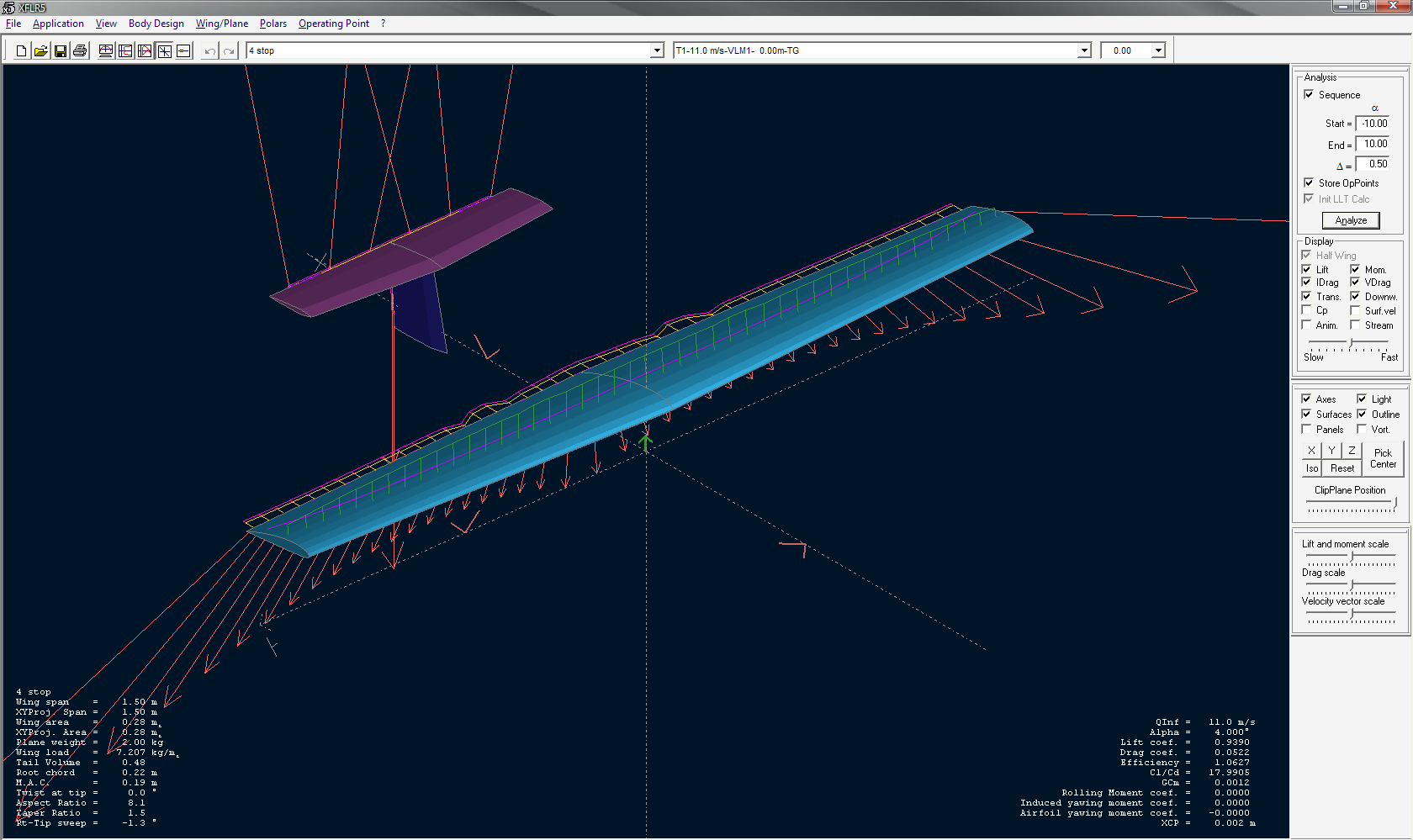
Task: Toggle the Lift display checkbox
Action: (x=1306, y=269)
